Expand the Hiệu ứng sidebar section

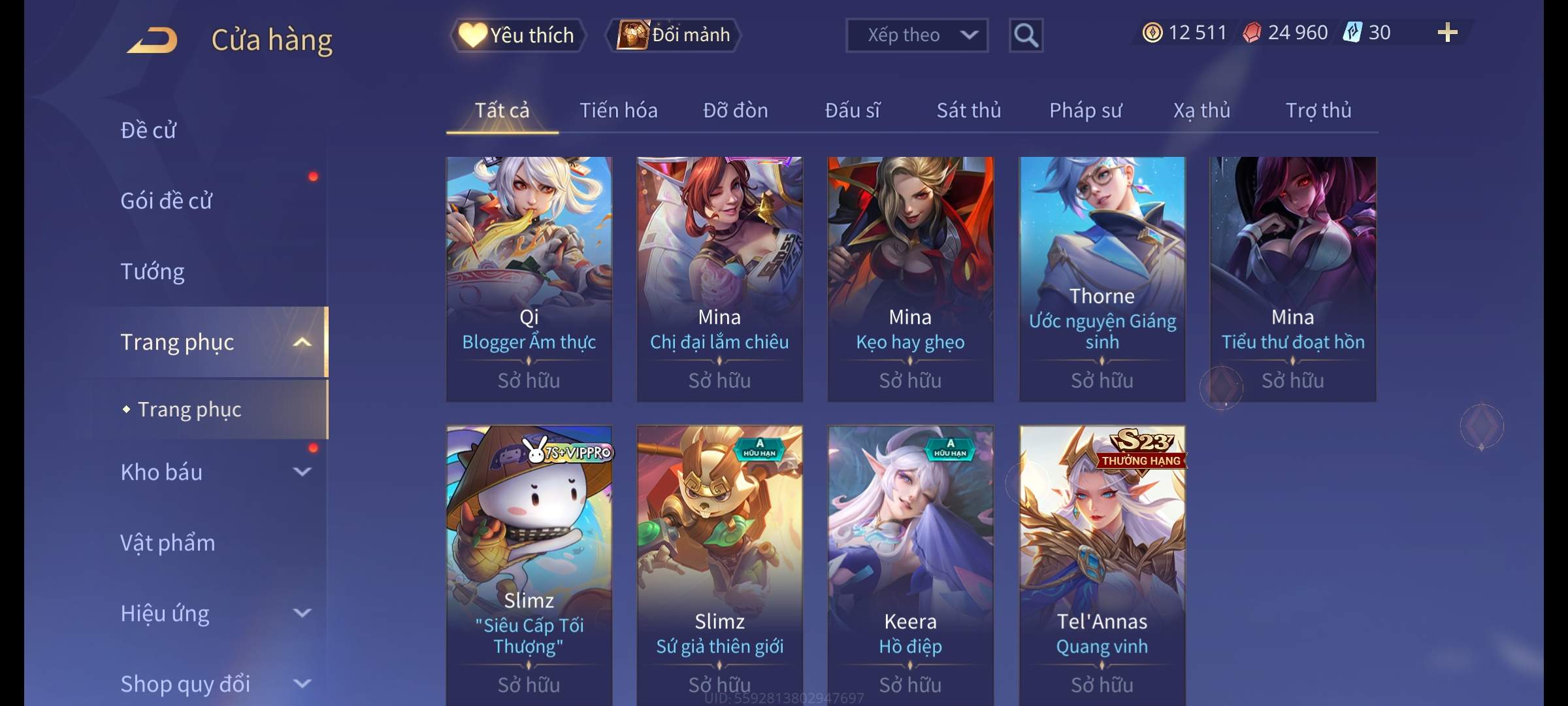[302, 613]
